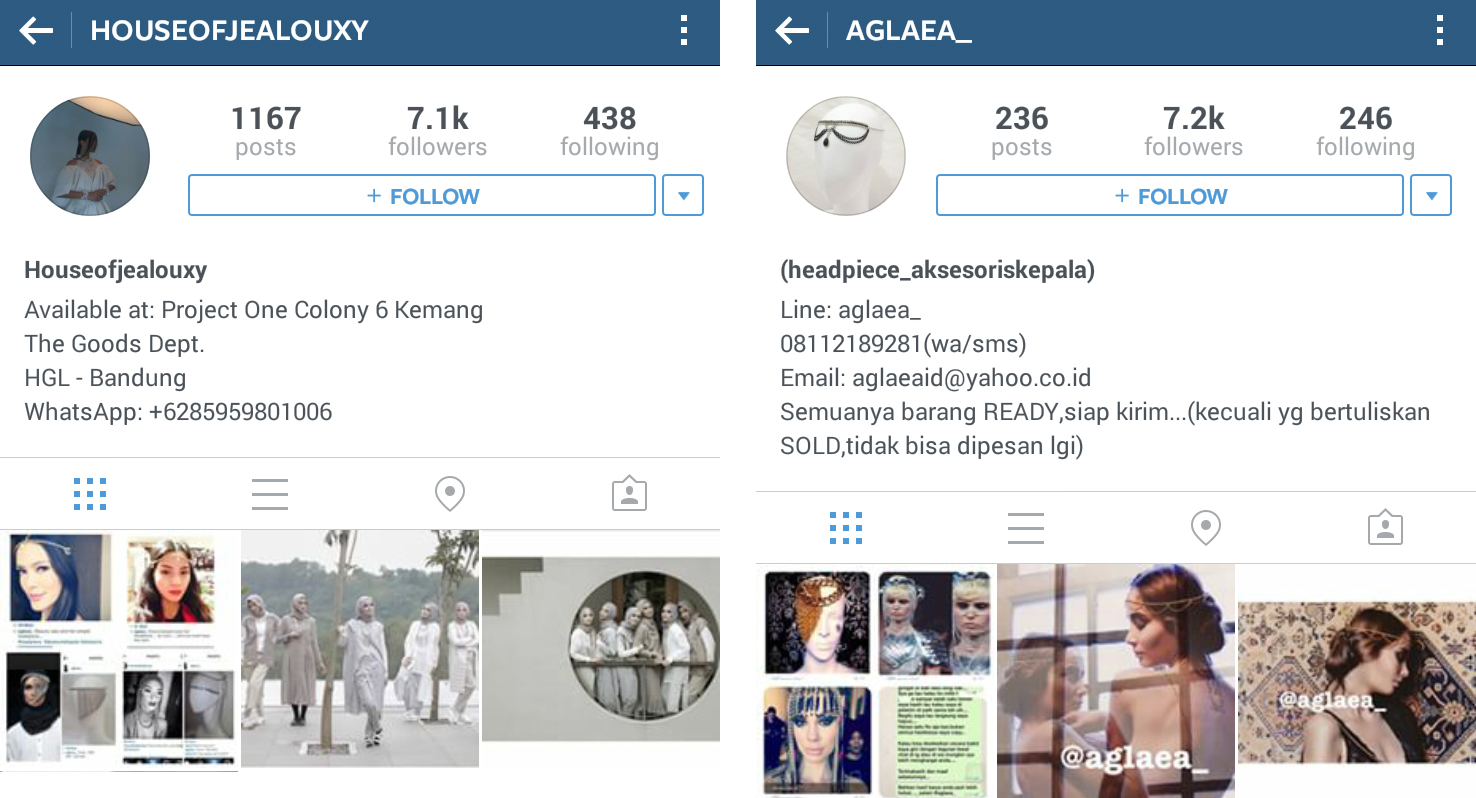
Task: Open post thumbnail of hijab group outdoors
Action: click(360, 648)
